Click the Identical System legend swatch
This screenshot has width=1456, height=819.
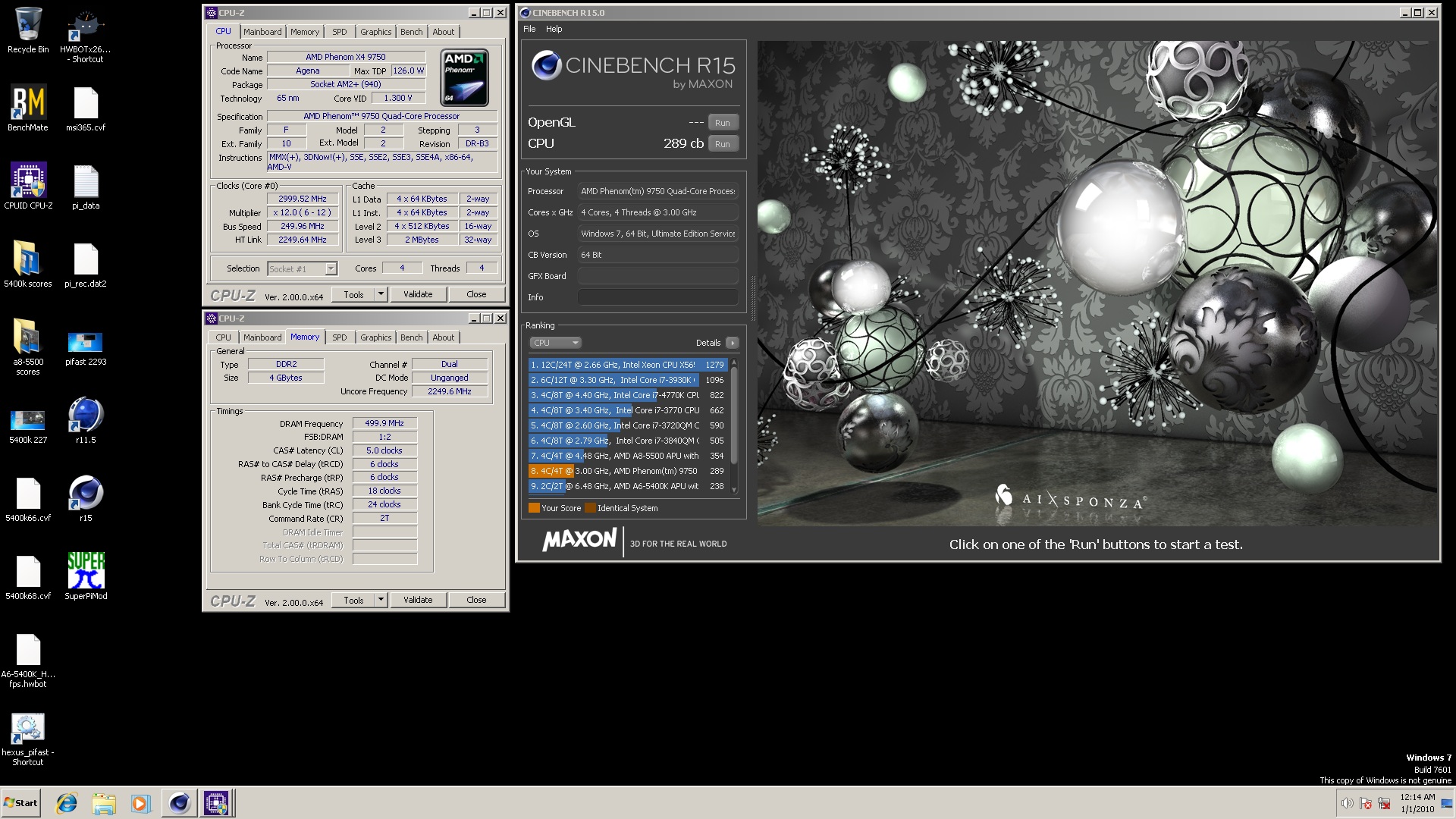pyautogui.click(x=590, y=508)
